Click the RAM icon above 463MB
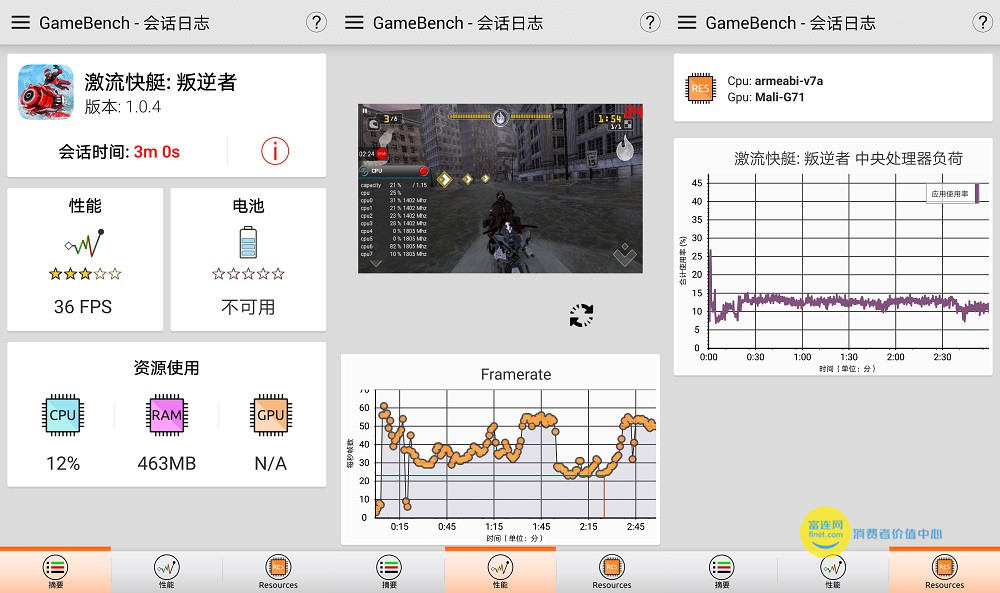Viewport: 1000px width, 593px height. 166,414
